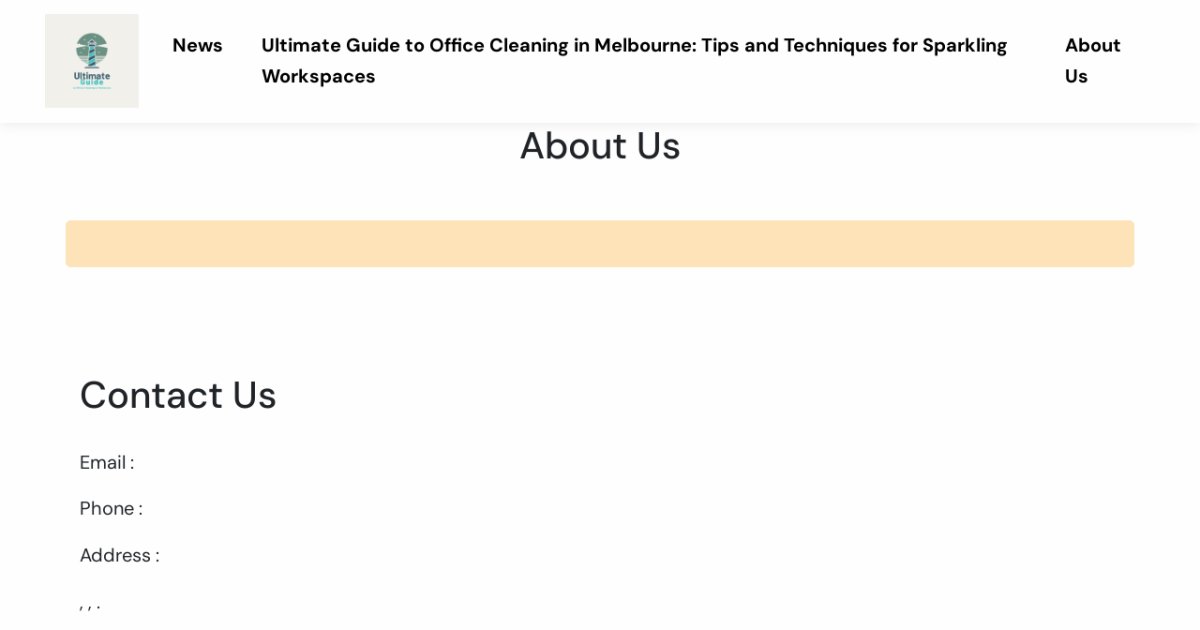Click the About Us page heading
The width and height of the screenshot is (1200, 630).
point(600,146)
